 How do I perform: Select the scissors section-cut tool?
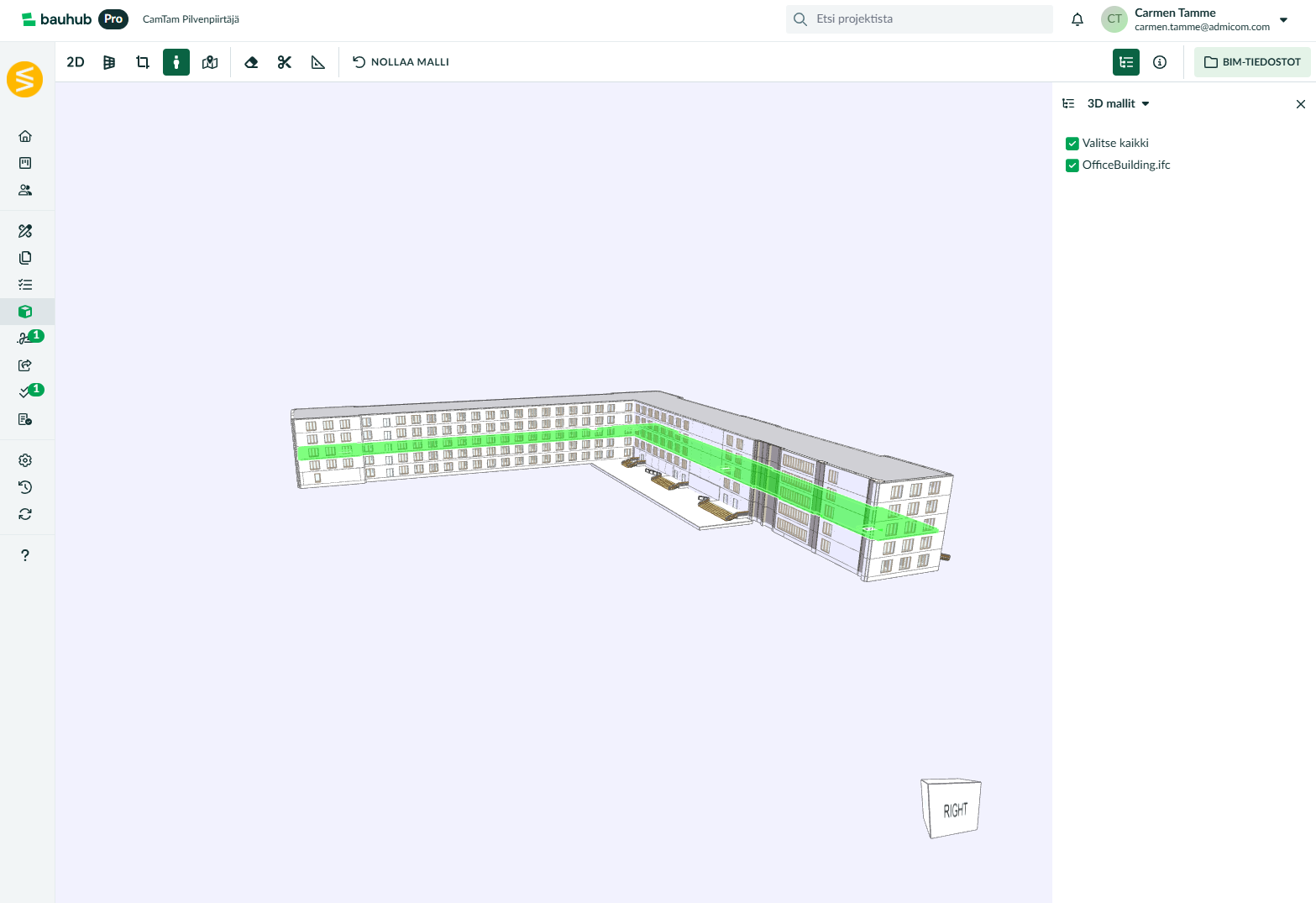(x=285, y=62)
